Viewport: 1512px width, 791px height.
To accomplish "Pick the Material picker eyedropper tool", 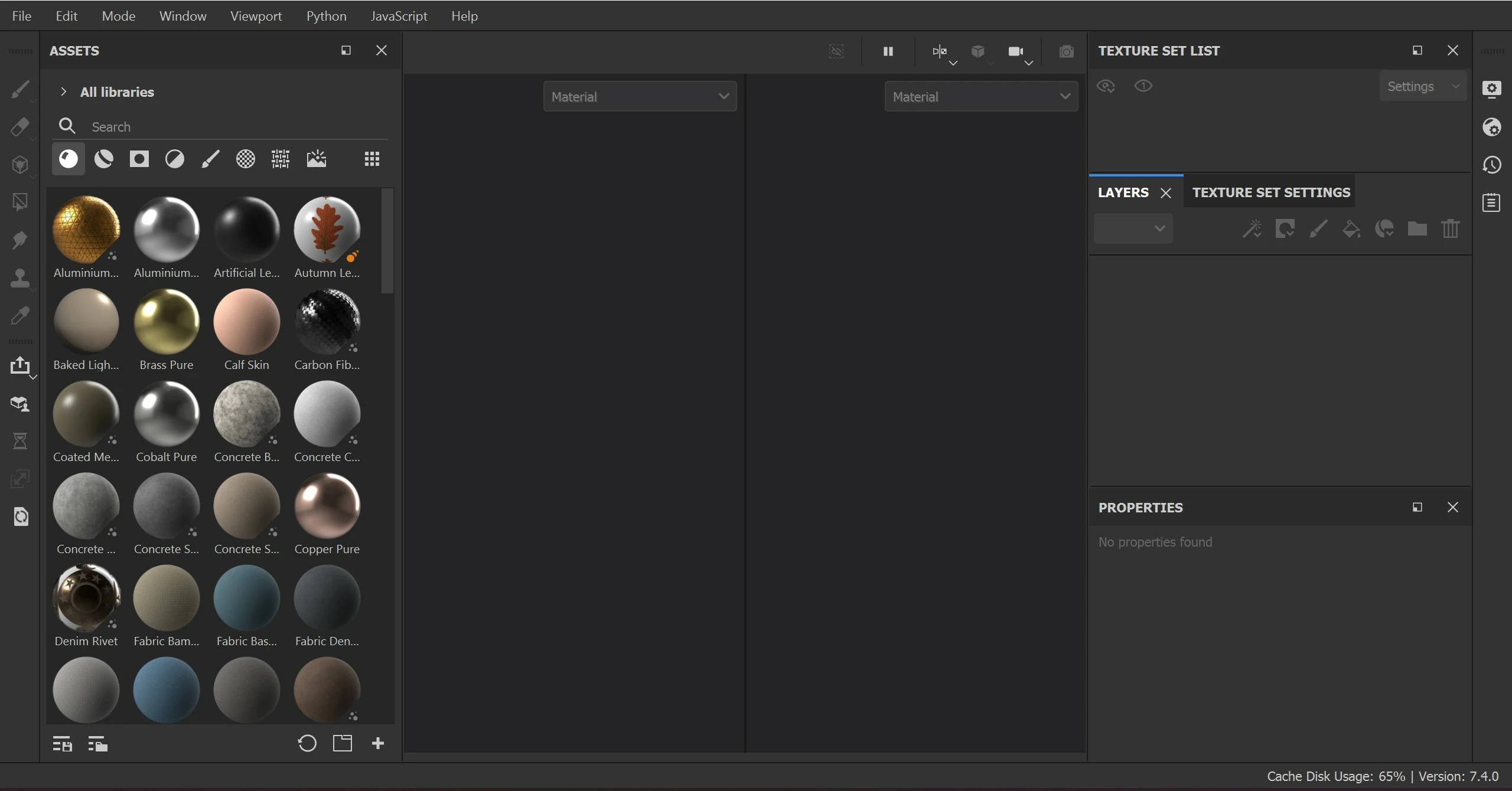I will [x=19, y=315].
